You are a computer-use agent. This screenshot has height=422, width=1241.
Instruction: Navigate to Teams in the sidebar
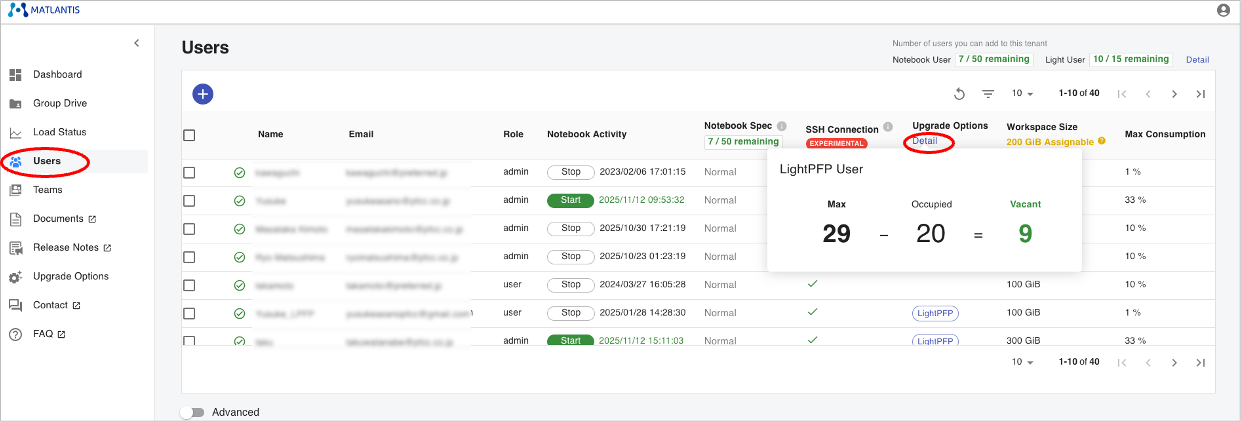click(48, 190)
